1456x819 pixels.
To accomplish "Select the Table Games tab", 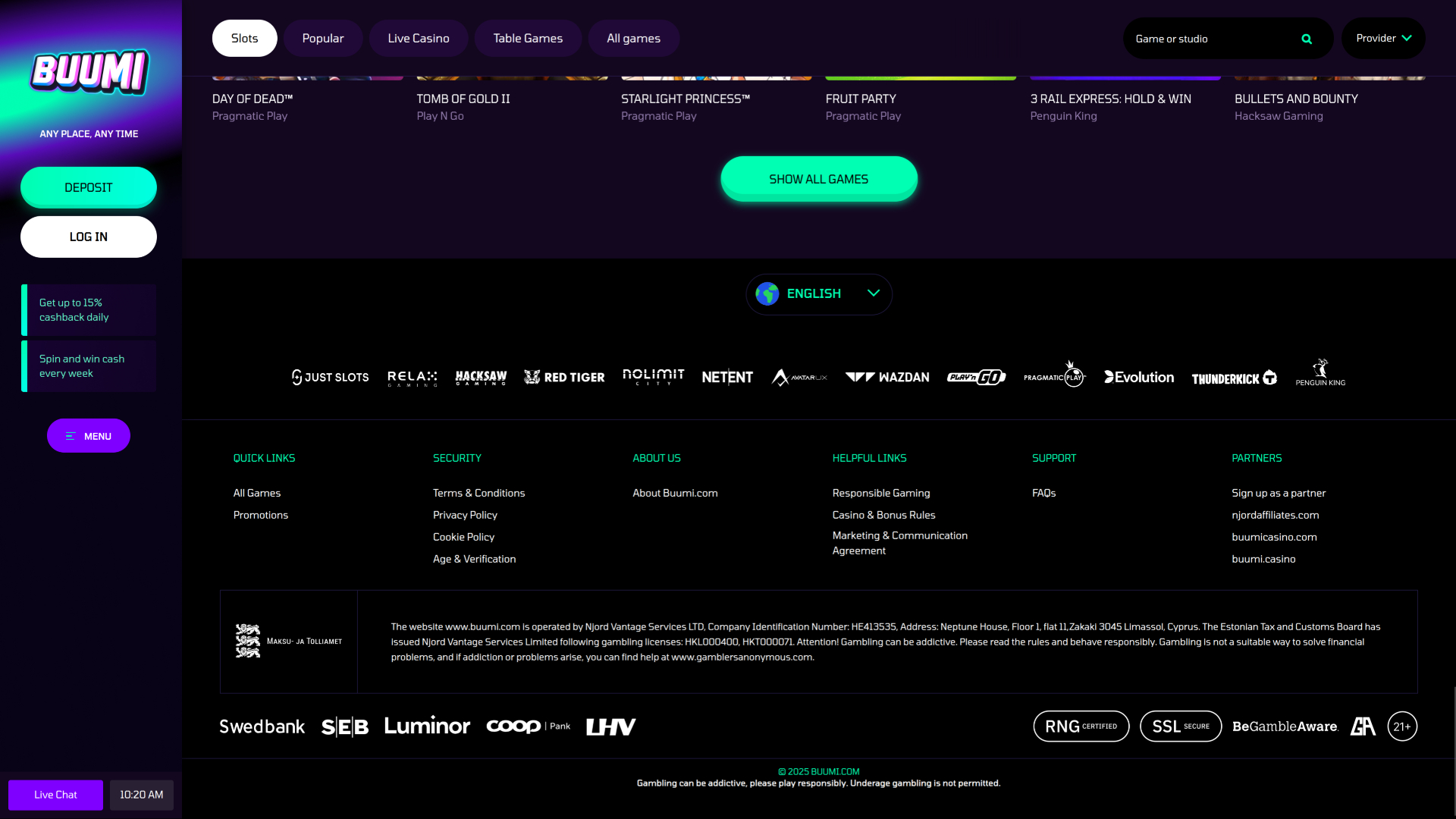I will click(x=528, y=39).
